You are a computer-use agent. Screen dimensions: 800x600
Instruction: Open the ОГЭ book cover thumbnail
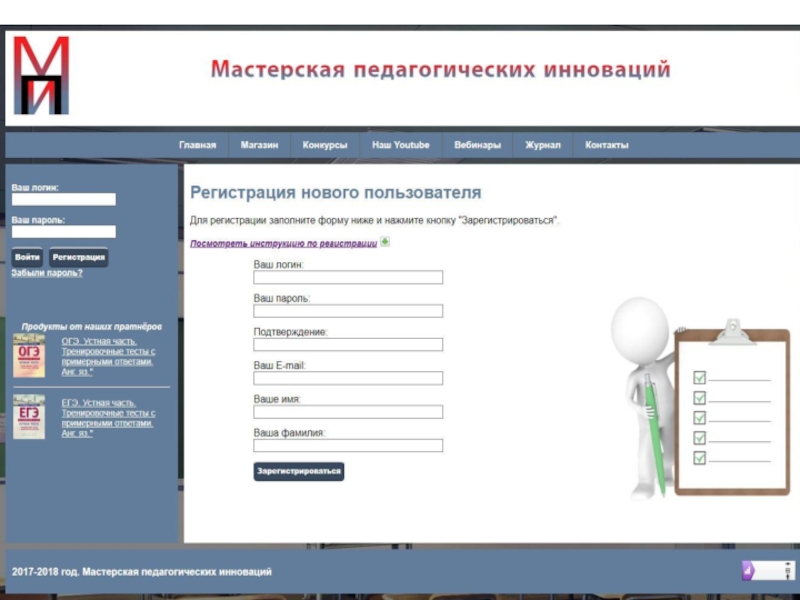pyautogui.click(x=29, y=355)
